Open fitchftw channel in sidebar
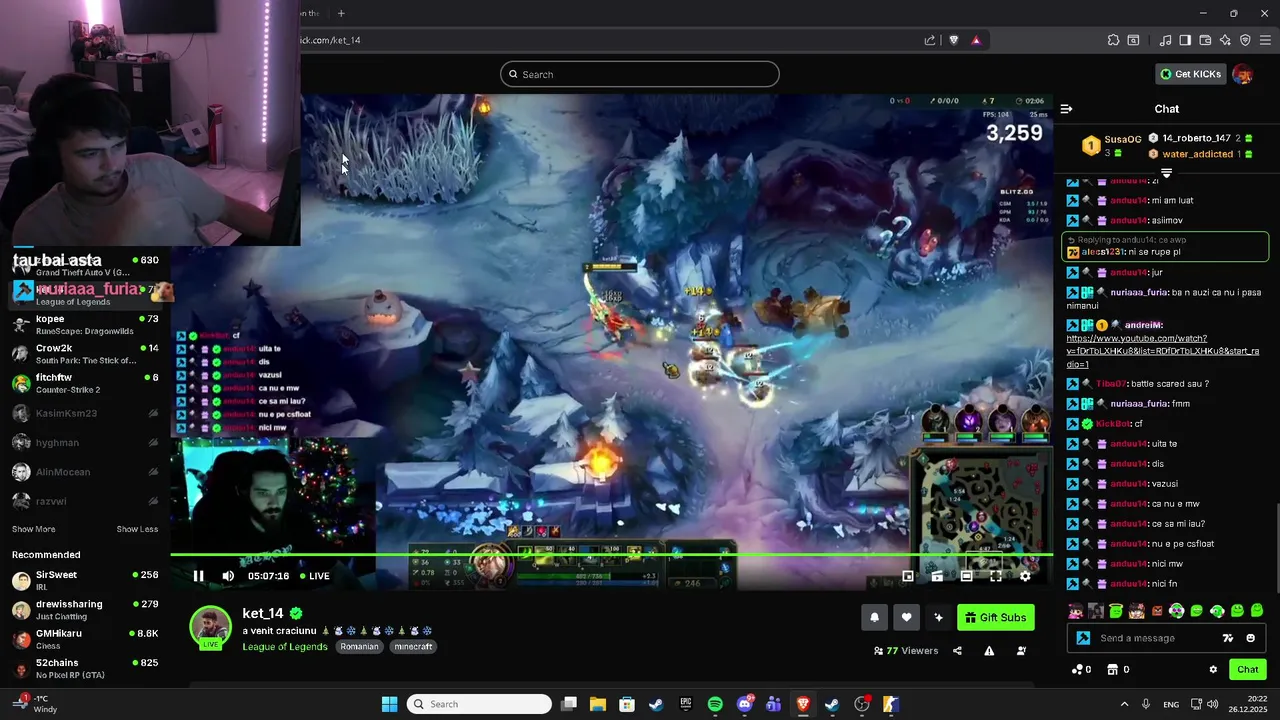Image resolution: width=1280 pixels, height=720 pixels. 85,383
